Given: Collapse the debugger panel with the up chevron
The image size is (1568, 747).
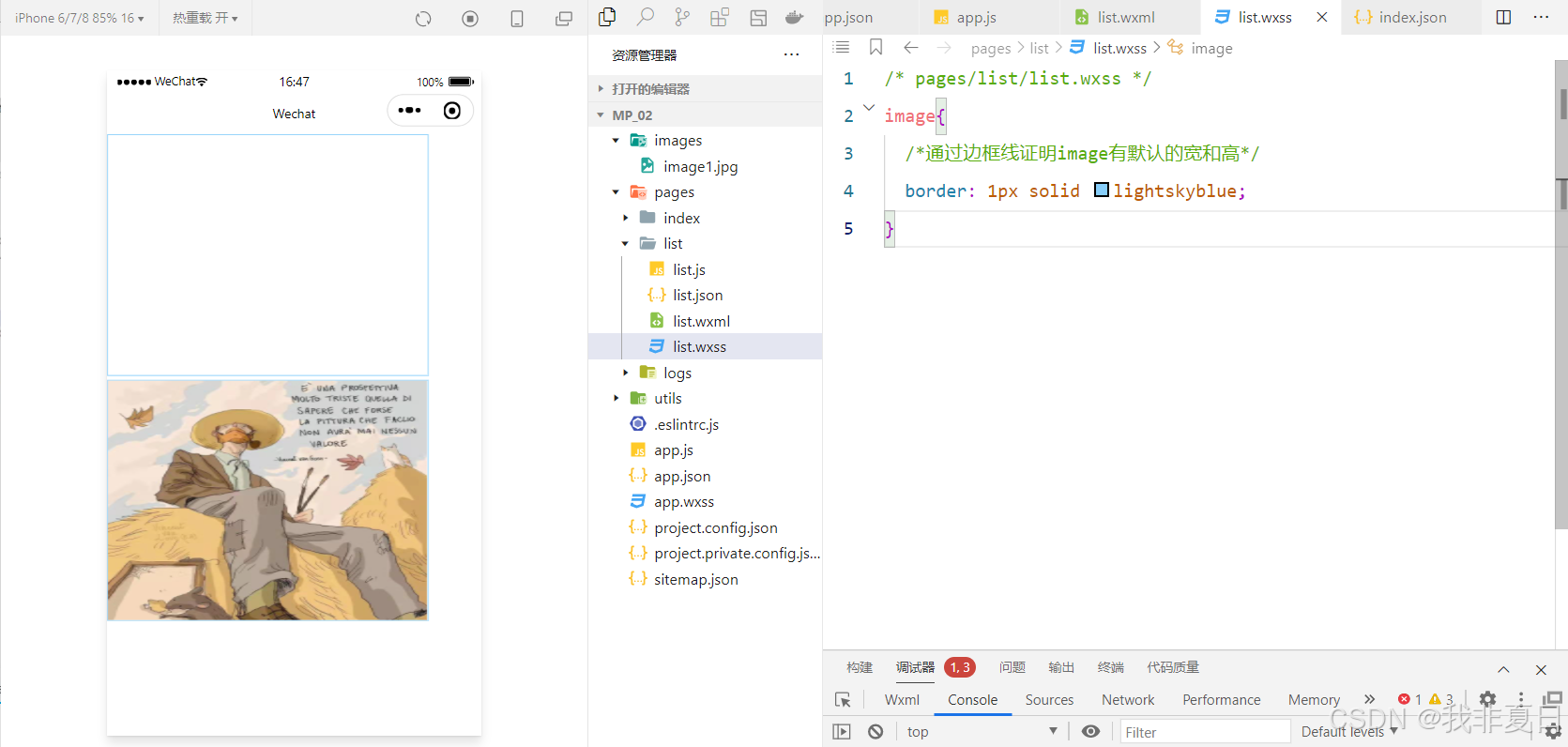Looking at the screenshot, I should pos(1503,669).
